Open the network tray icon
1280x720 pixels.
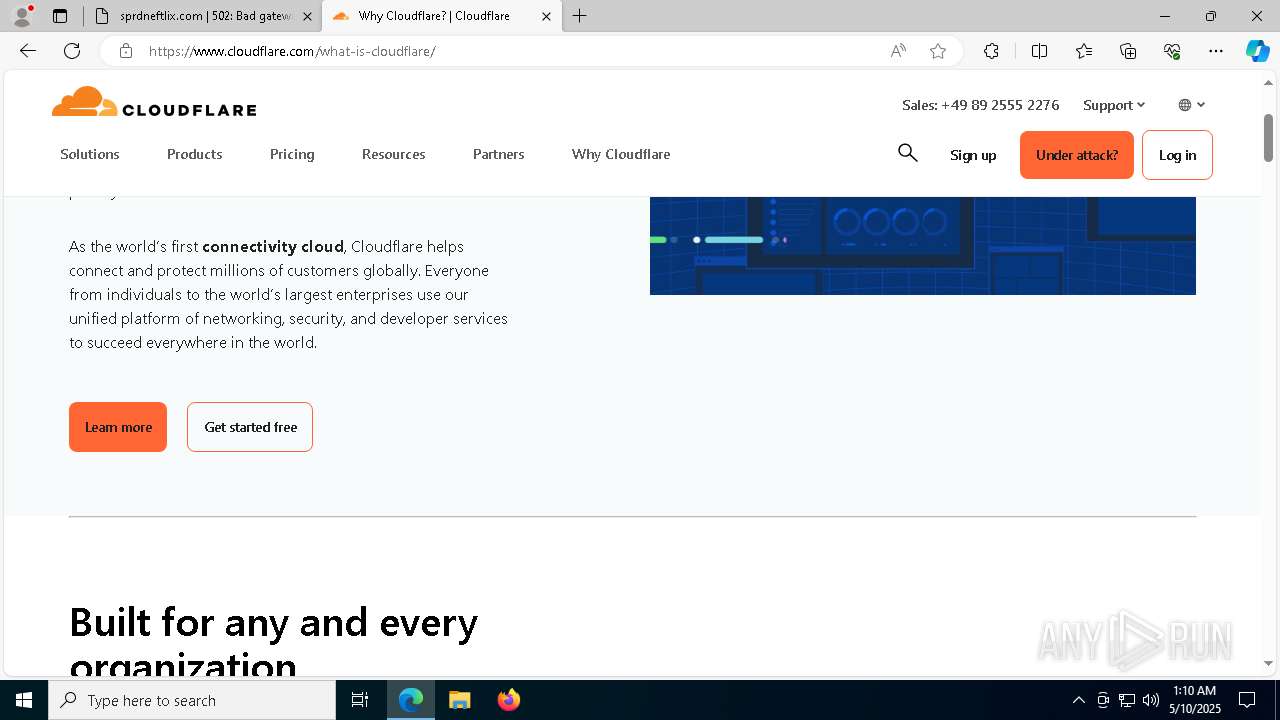point(1127,700)
